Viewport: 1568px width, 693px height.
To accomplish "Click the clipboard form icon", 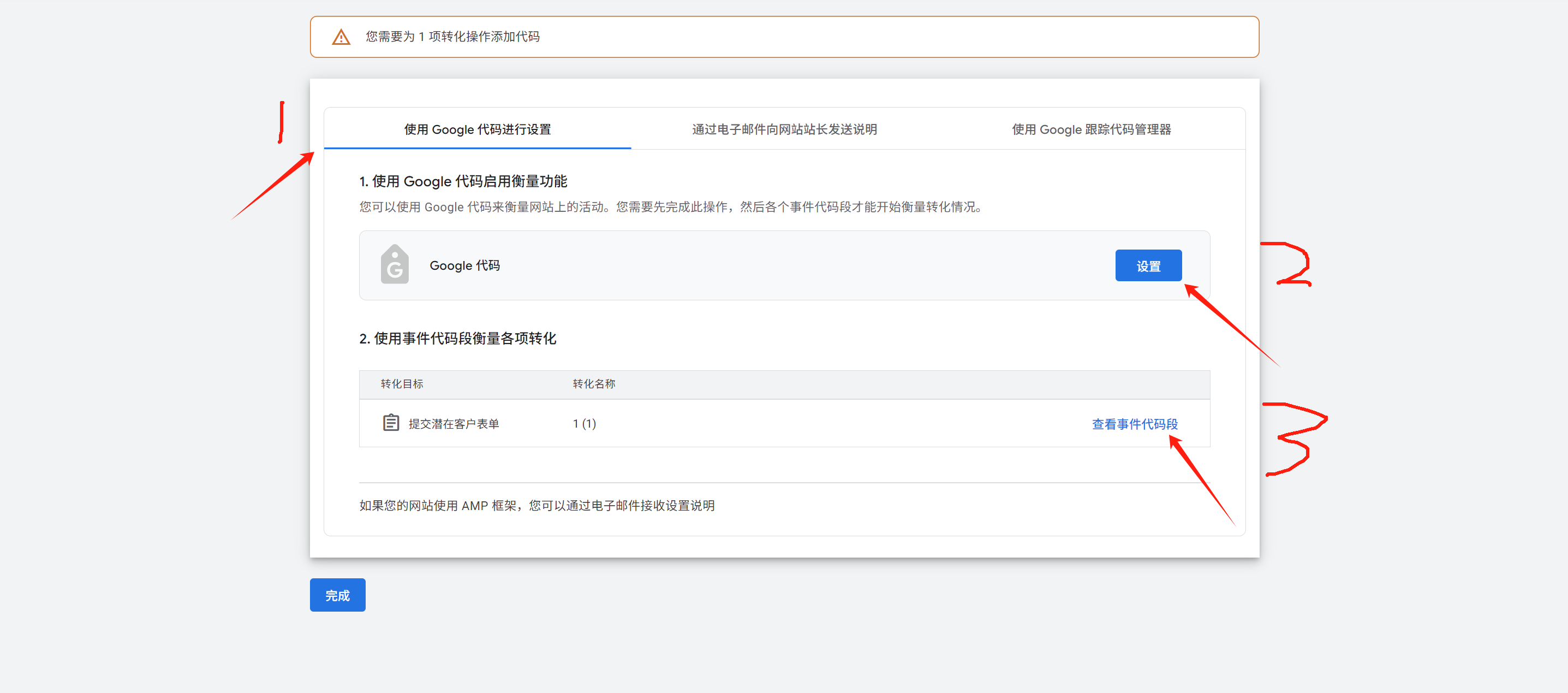I will pyautogui.click(x=391, y=423).
